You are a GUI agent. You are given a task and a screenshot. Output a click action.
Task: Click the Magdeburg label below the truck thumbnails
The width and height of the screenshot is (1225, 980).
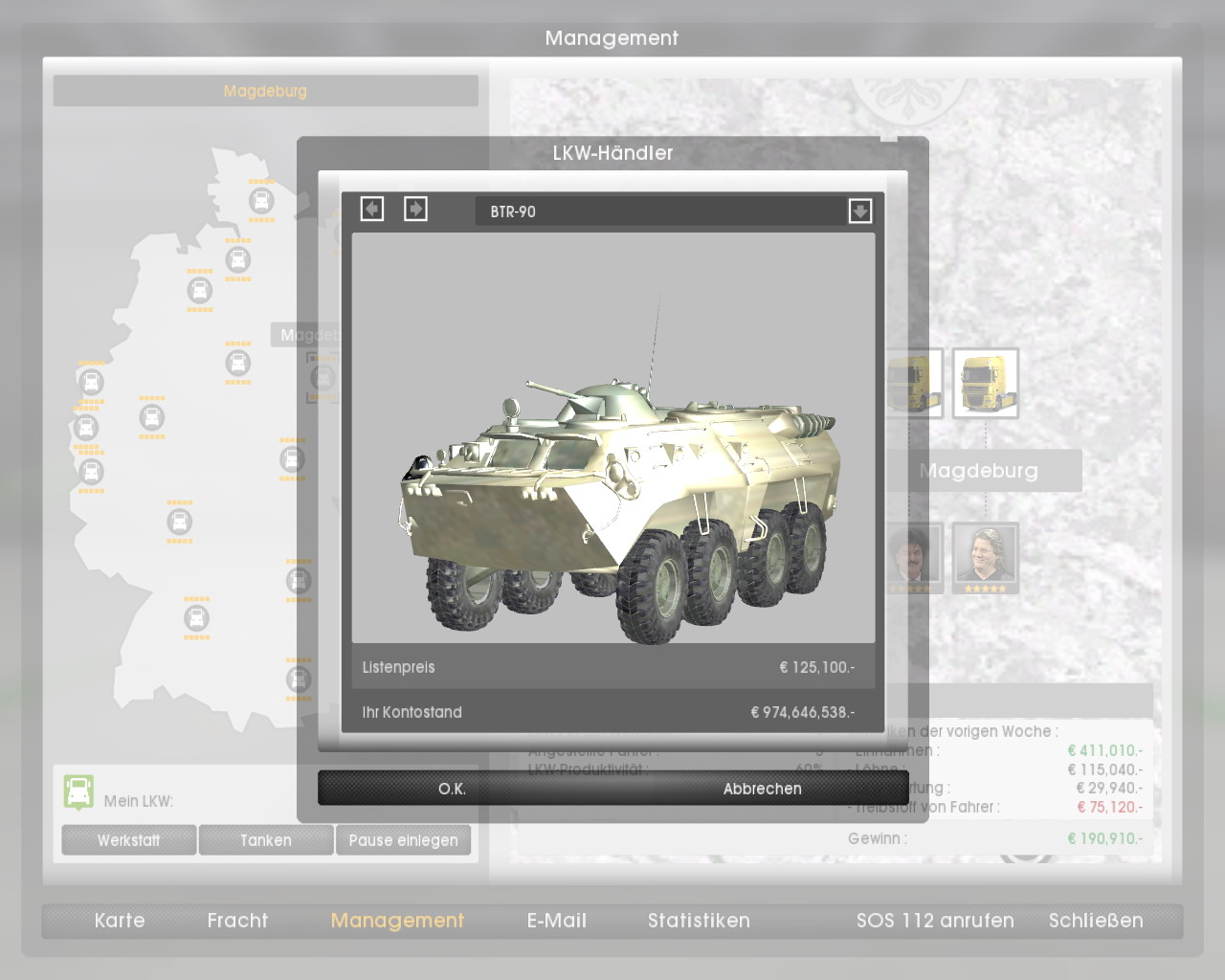pos(978,471)
